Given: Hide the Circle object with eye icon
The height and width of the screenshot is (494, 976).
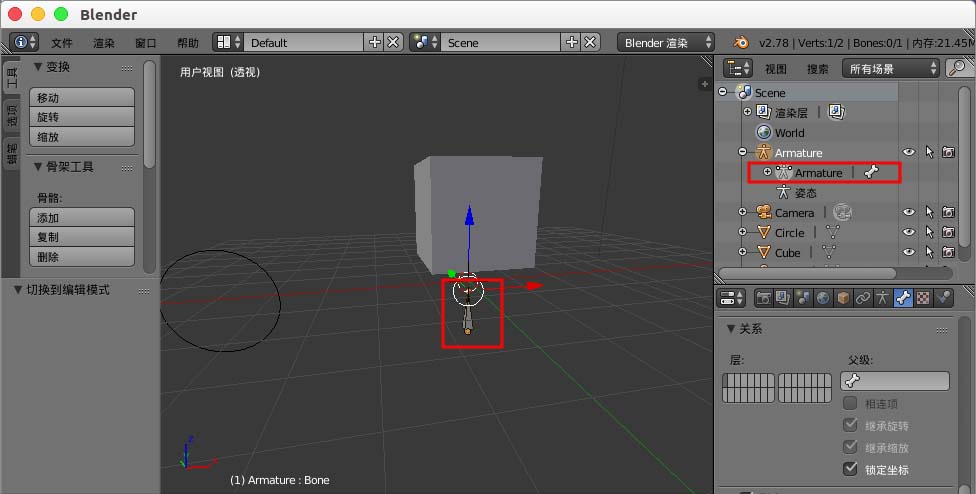Looking at the screenshot, I should click(x=909, y=233).
